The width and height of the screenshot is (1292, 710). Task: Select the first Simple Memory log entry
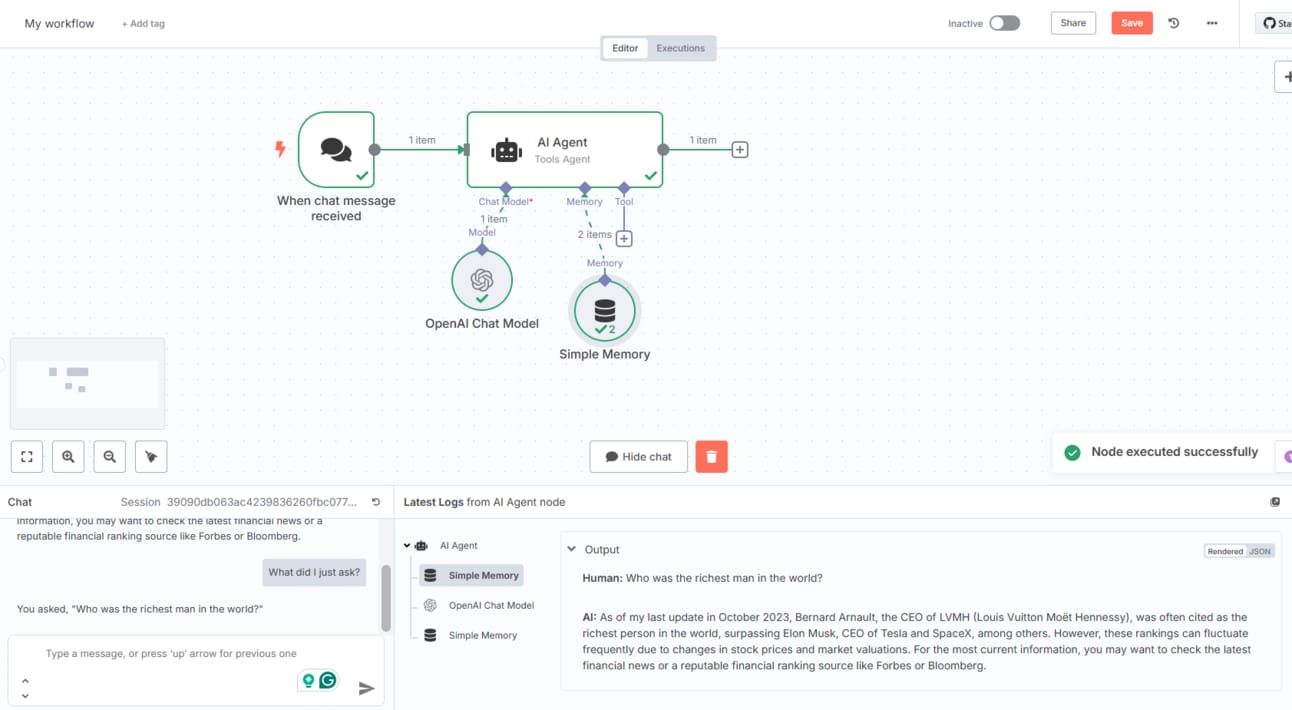[x=469, y=575]
